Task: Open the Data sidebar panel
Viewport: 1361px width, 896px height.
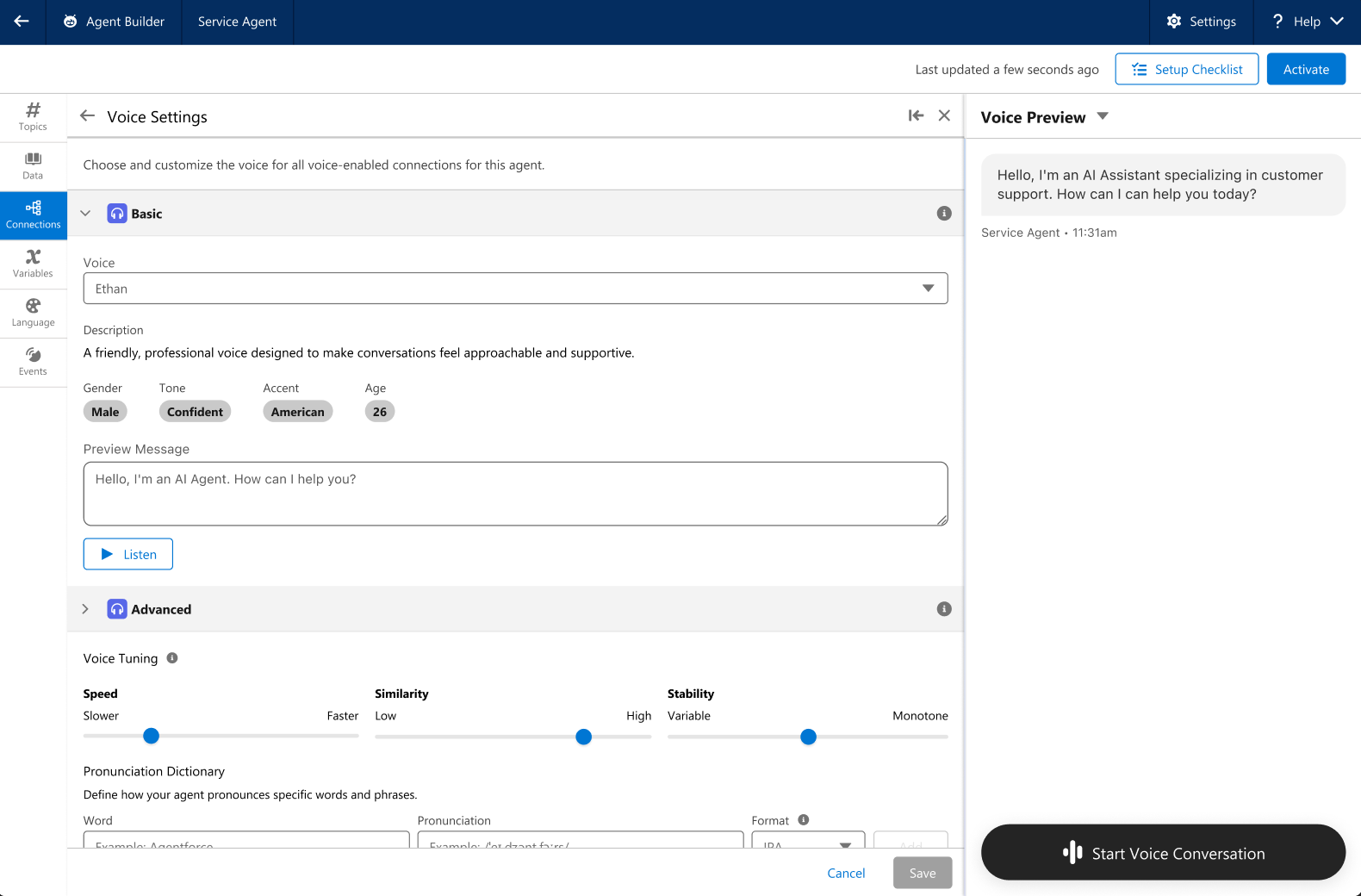Action: click(33, 166)
